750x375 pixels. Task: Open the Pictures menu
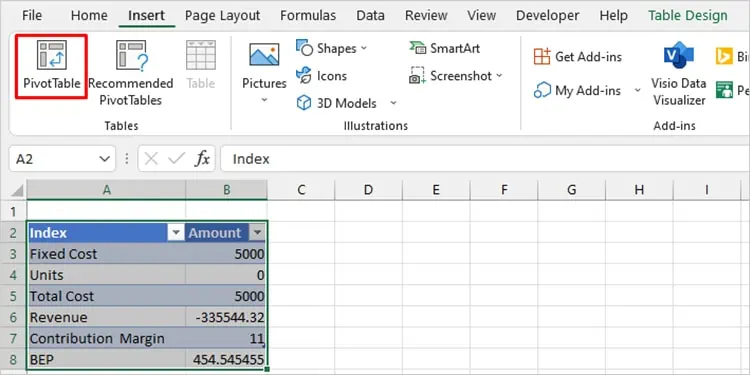click(264, 73)
